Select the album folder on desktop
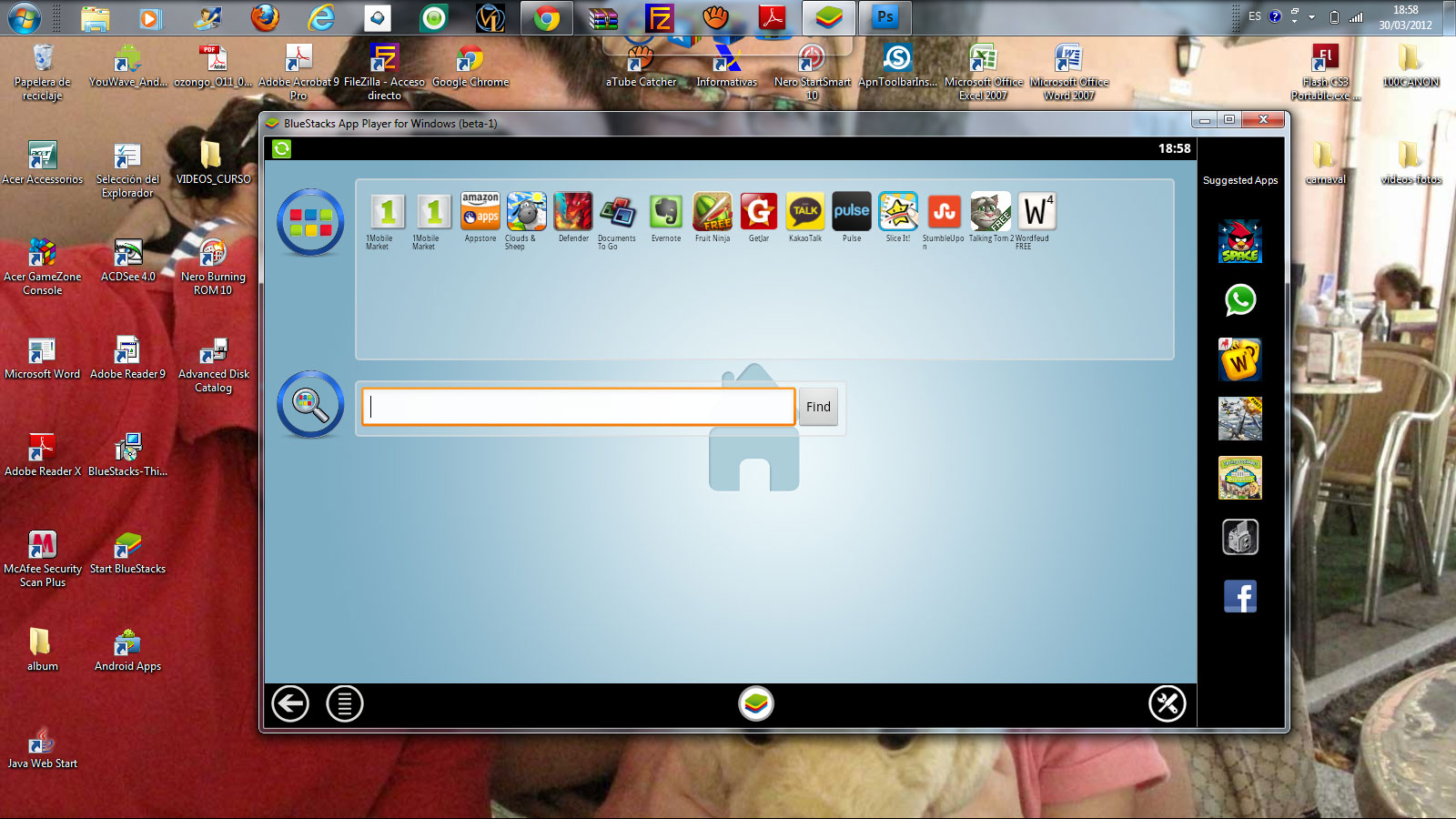The height and width of the screenshot is (819, 1456). click(42, 651)
